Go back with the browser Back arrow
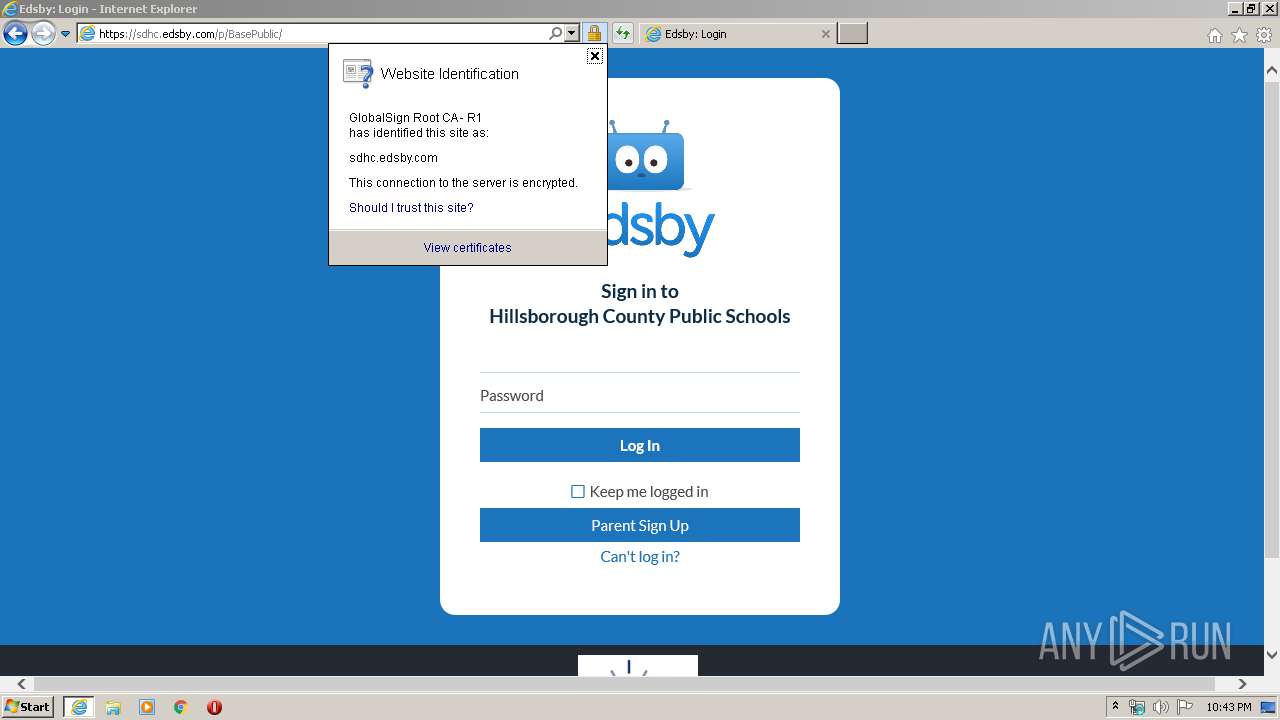Screen dimensions: 1280x720 15,34
